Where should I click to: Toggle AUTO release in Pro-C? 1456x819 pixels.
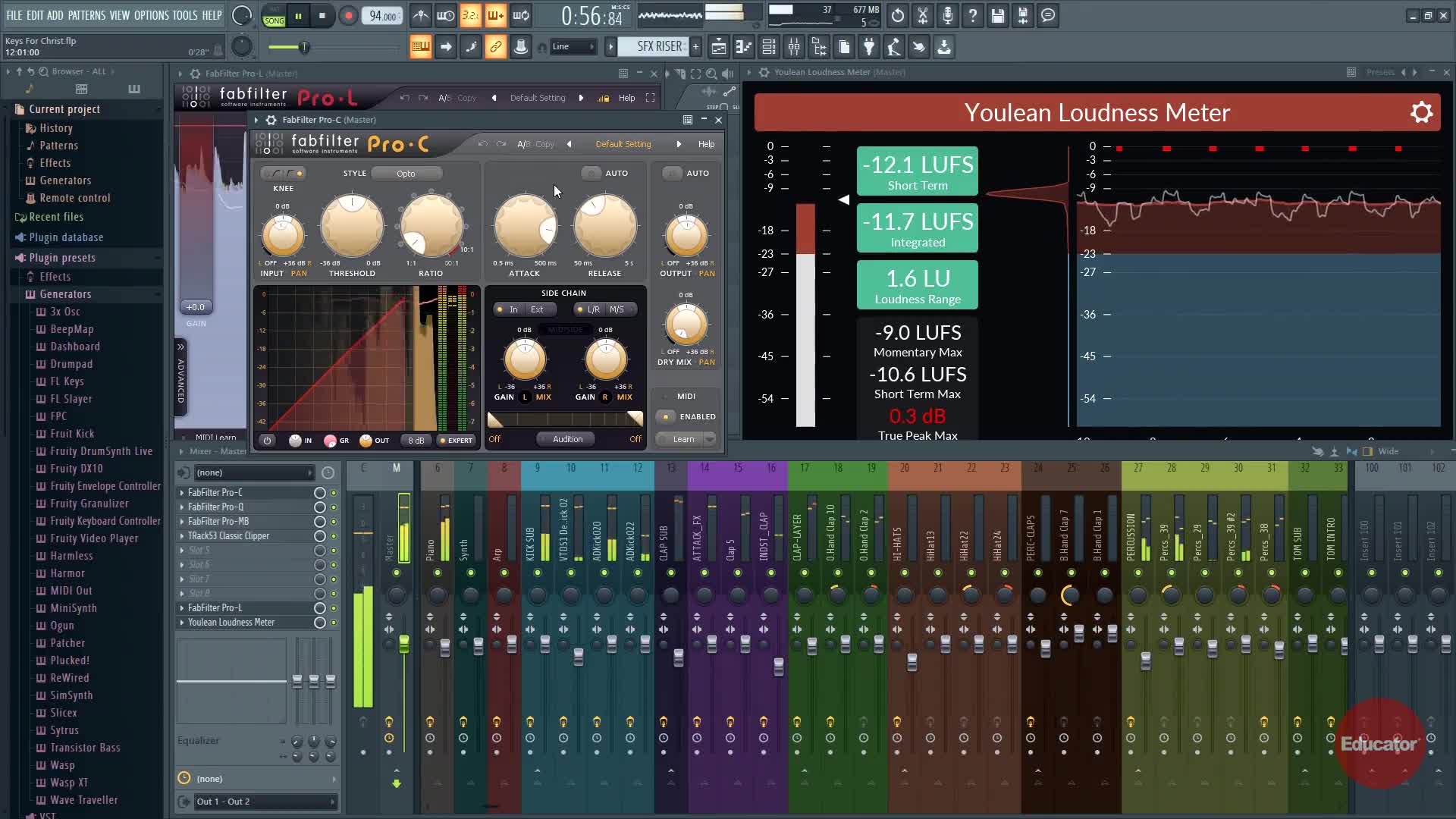pyautogui.click(x=591, y=173)
